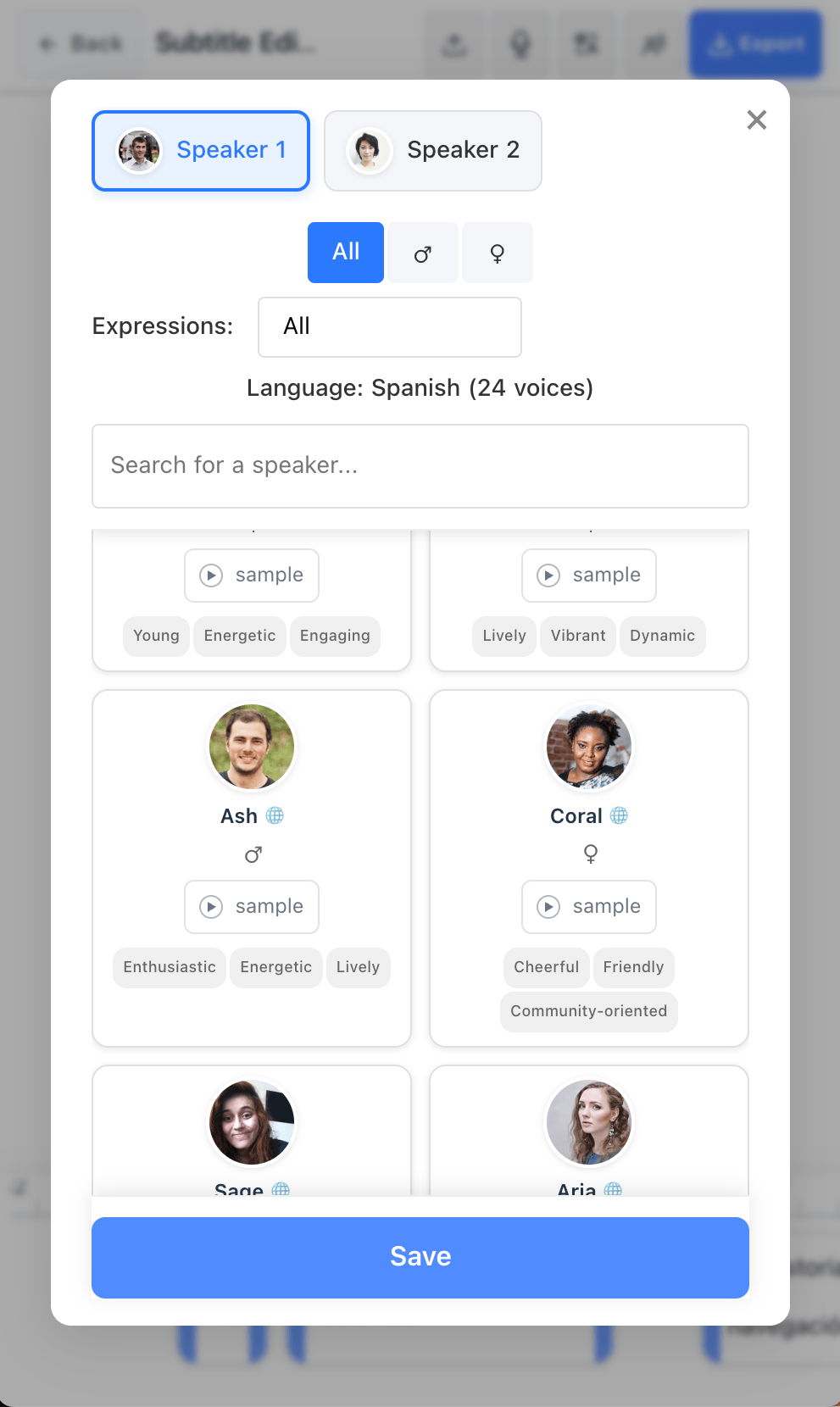Select Coral's avatar photo
840x1407 pixels.
point(589,747)
